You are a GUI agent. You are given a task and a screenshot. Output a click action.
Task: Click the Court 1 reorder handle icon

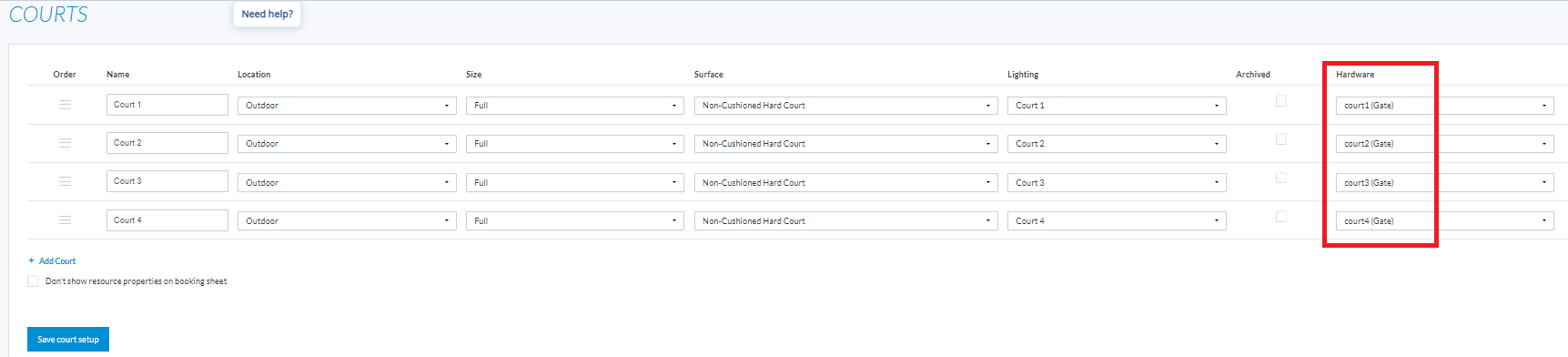pos(65,105)
